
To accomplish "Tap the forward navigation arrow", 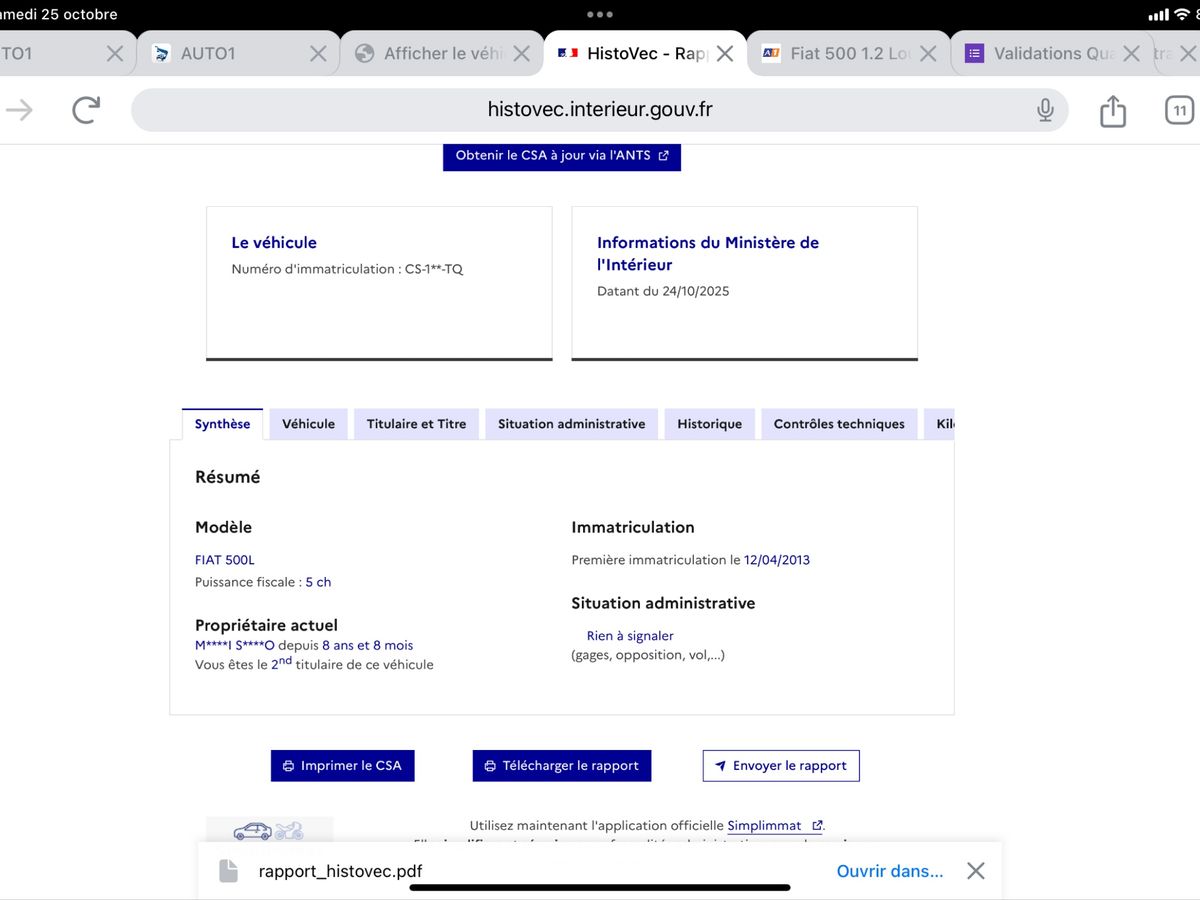I will [20, 110].
